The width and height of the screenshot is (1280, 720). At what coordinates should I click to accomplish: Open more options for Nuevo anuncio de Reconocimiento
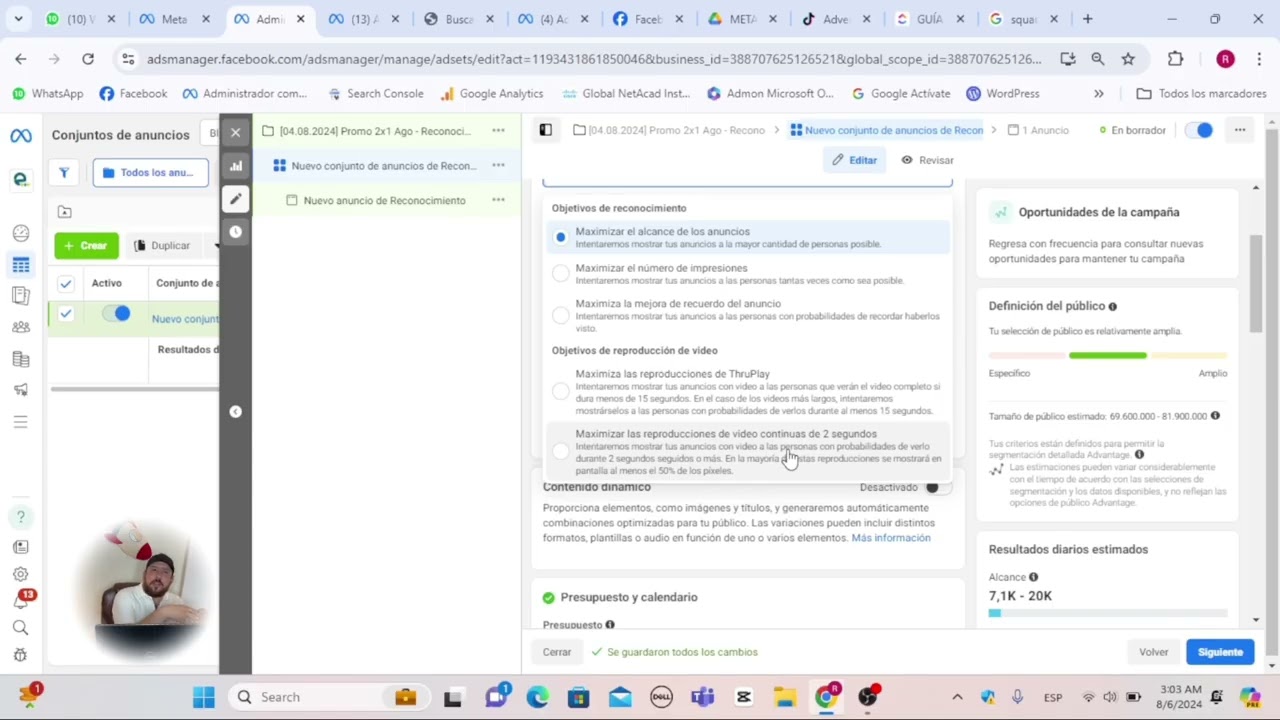tap(498, 200)
